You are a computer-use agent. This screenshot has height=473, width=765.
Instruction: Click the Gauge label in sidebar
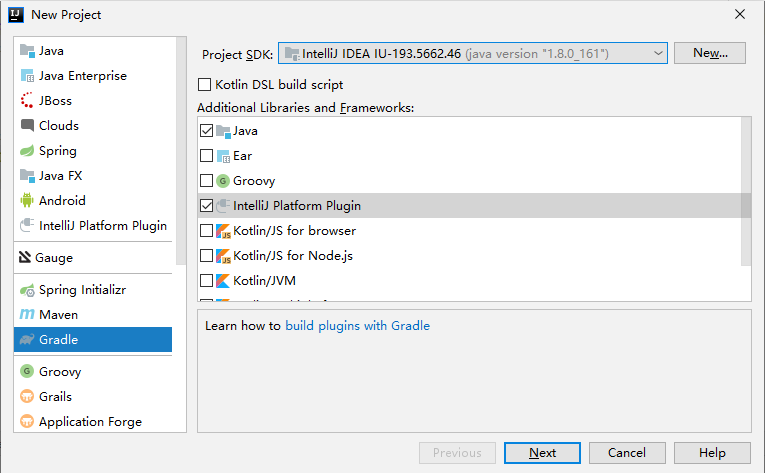(x=54, y=257)
